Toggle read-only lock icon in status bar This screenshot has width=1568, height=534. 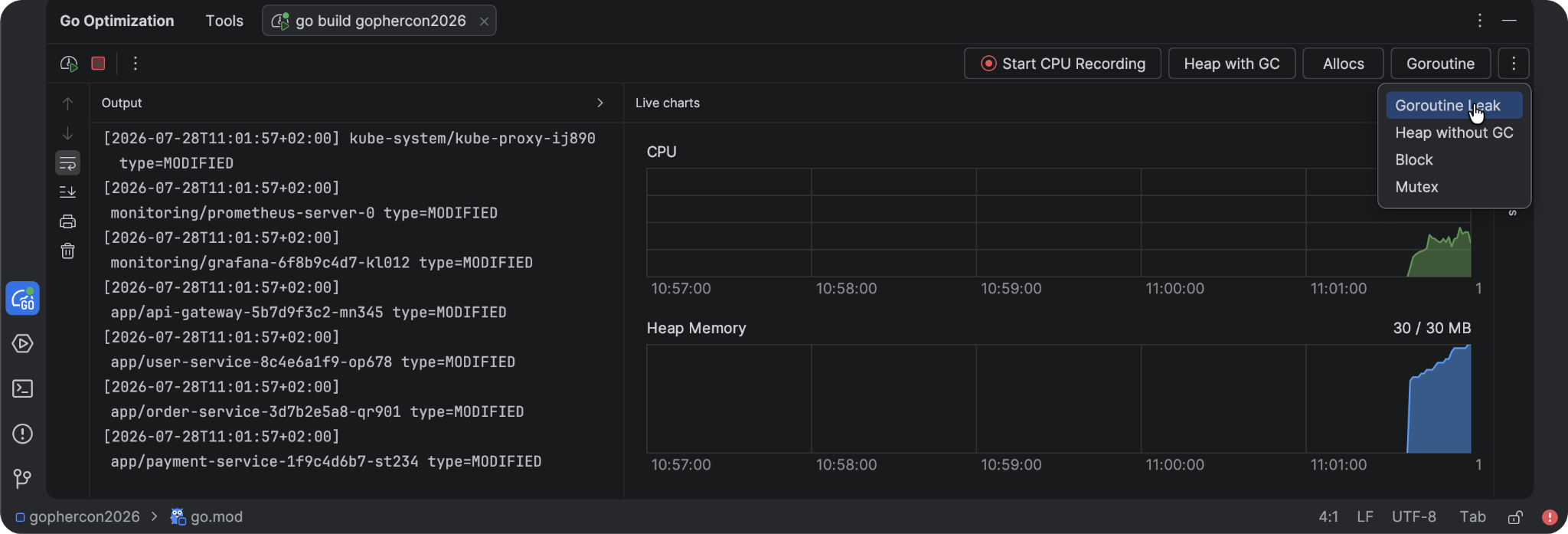(x=1514, y=517)
